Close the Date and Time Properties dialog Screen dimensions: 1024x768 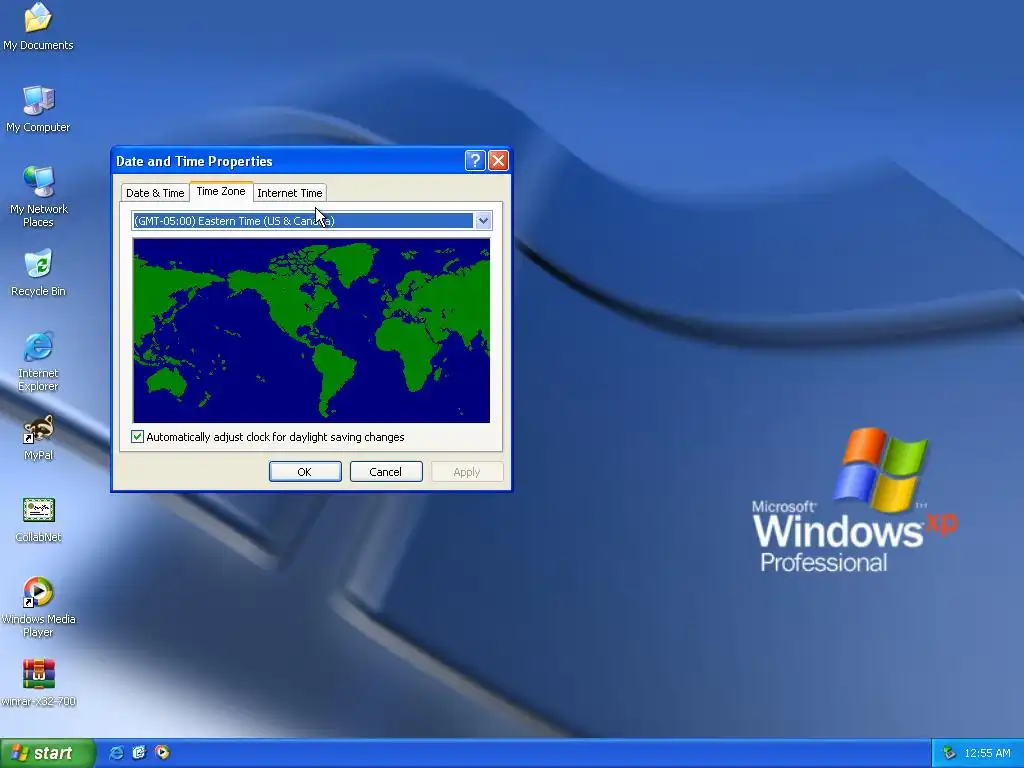[x=498, y=161]
